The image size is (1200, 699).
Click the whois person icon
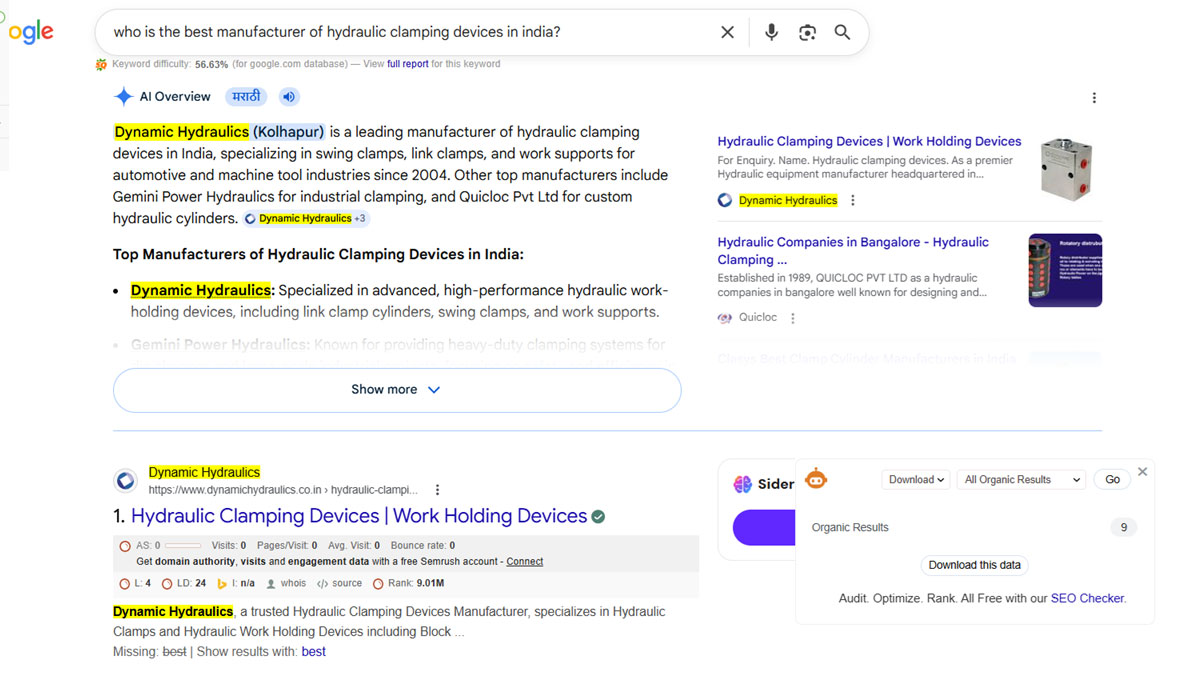coord(271,584)
